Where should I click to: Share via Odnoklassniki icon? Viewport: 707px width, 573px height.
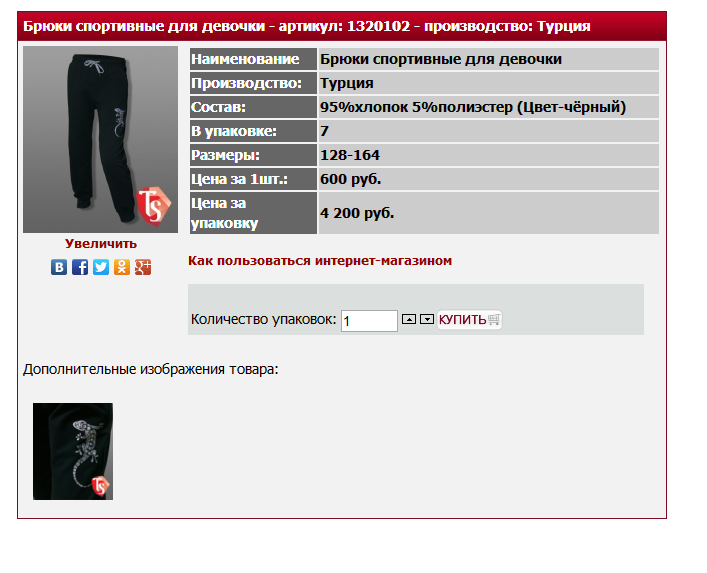coord(122,267)
